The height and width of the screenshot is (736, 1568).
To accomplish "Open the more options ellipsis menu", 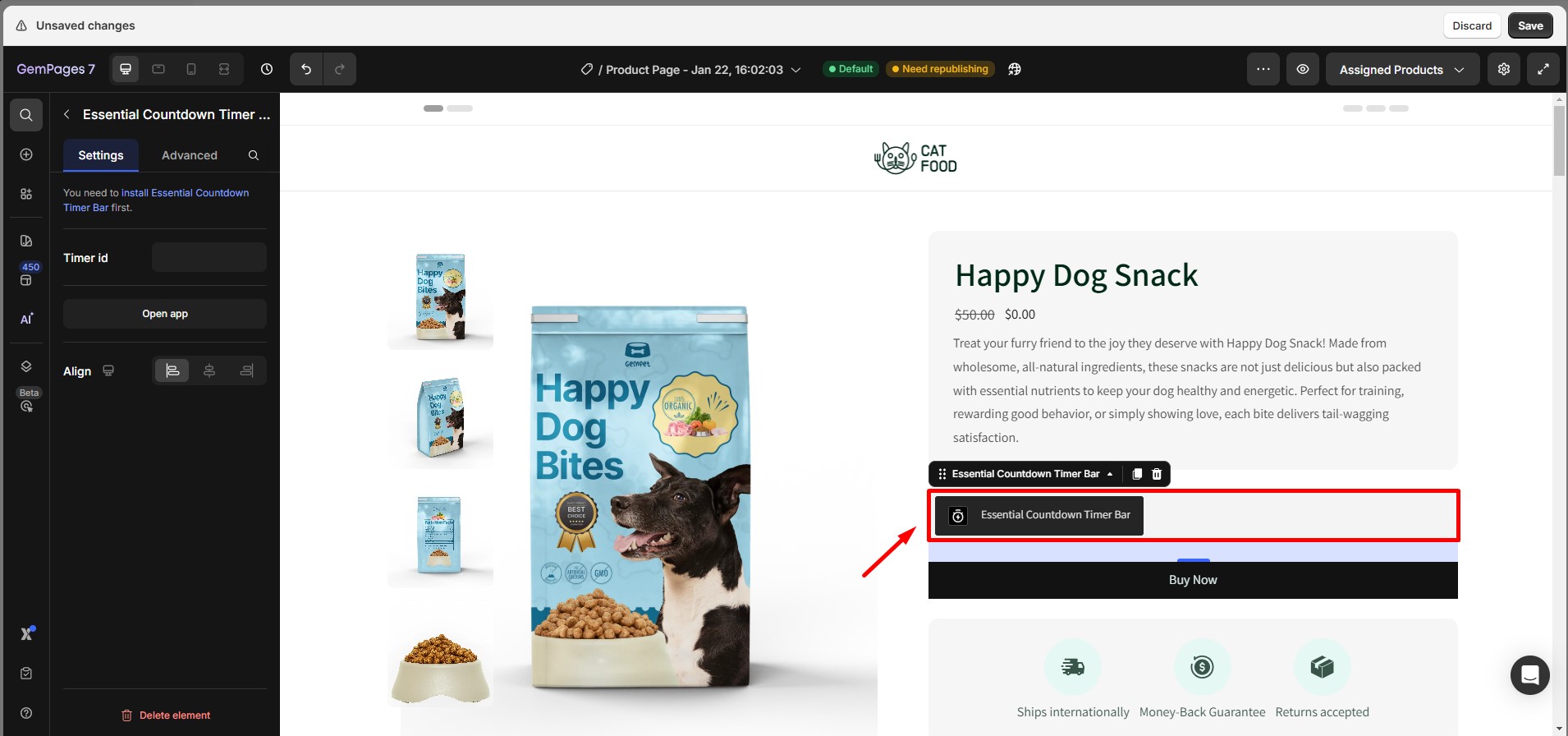I will coord(1263,69).
